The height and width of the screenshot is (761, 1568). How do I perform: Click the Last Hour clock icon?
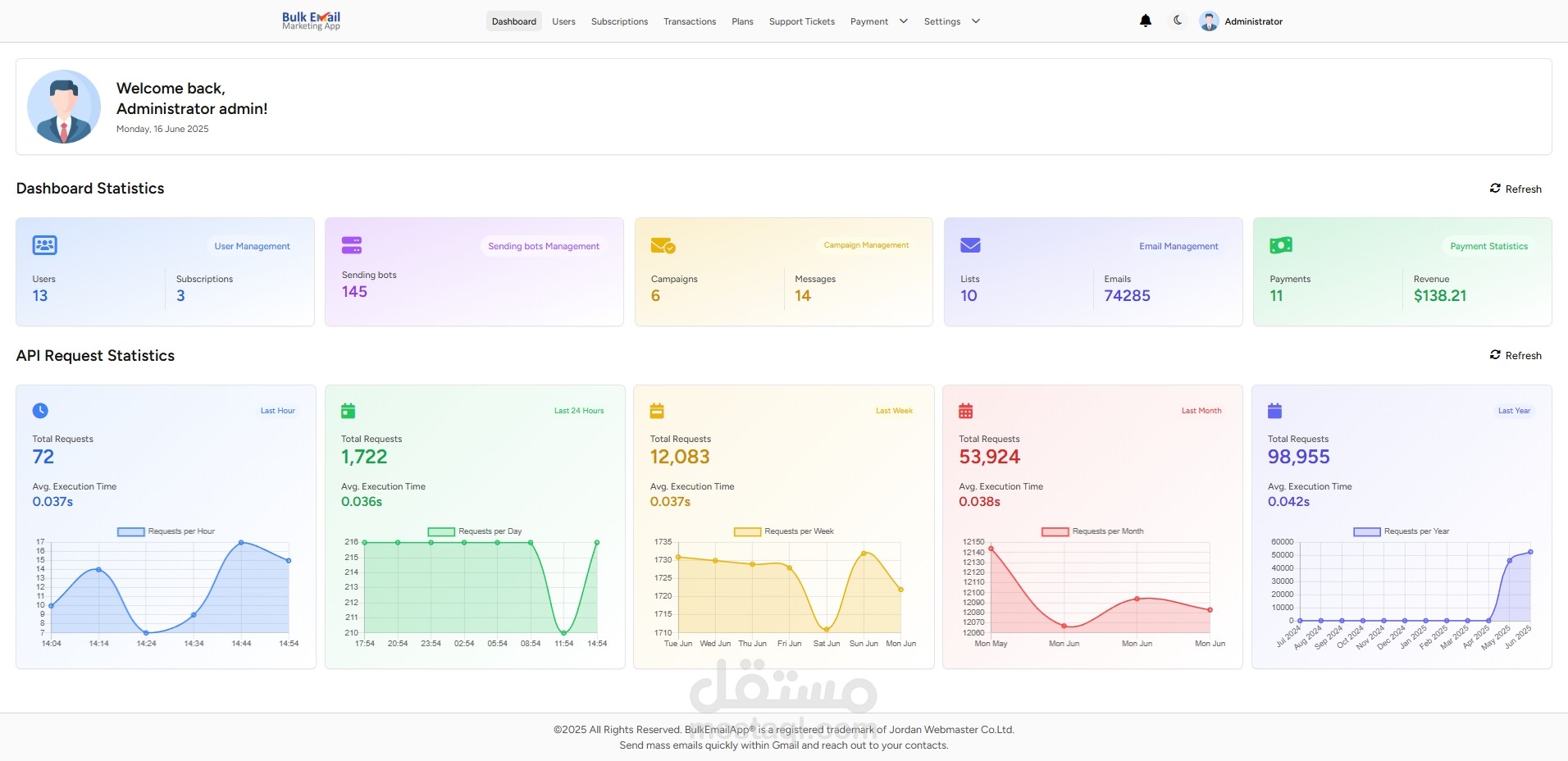click(40, 411)
